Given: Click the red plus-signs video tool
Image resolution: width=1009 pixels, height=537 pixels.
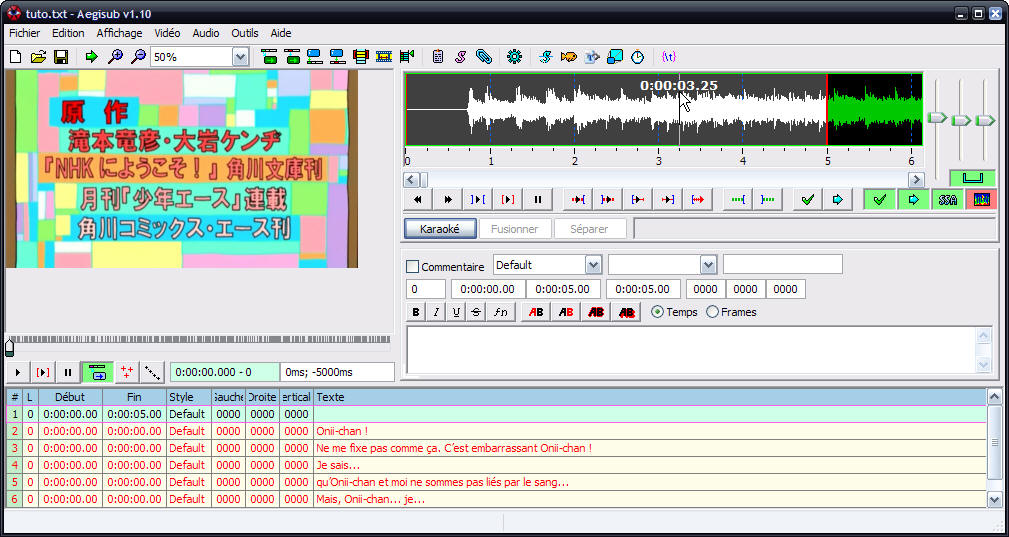Looking at the screenshot, I should 127,372.
